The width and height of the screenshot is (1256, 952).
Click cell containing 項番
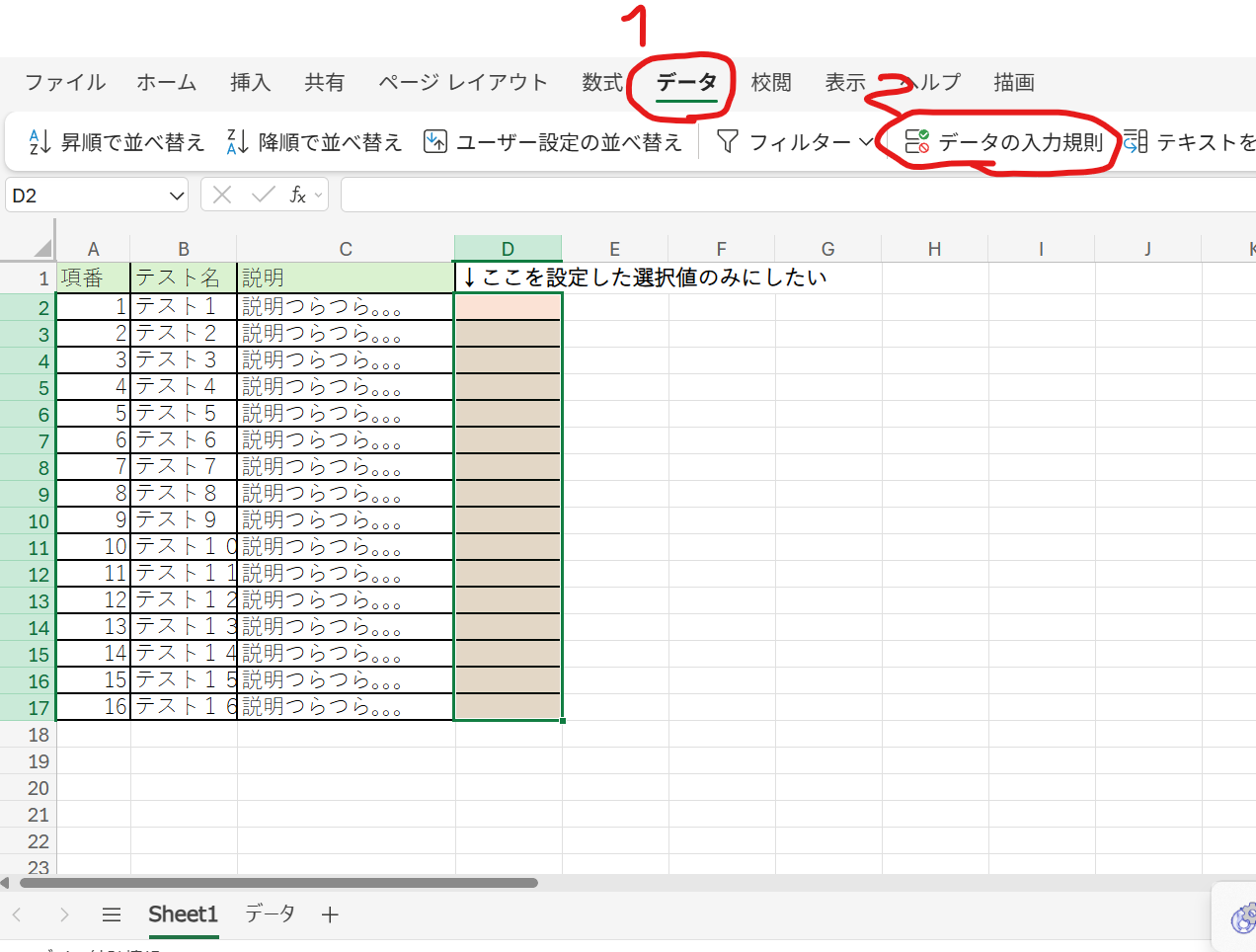(94, 278)
